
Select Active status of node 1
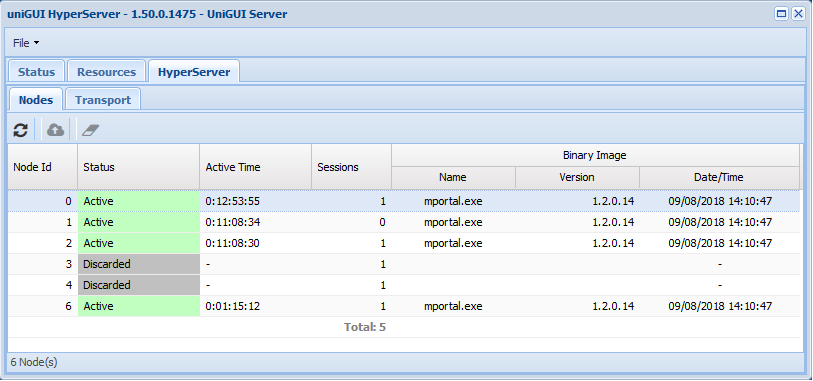pyautogui.click(x=138, y=222)
